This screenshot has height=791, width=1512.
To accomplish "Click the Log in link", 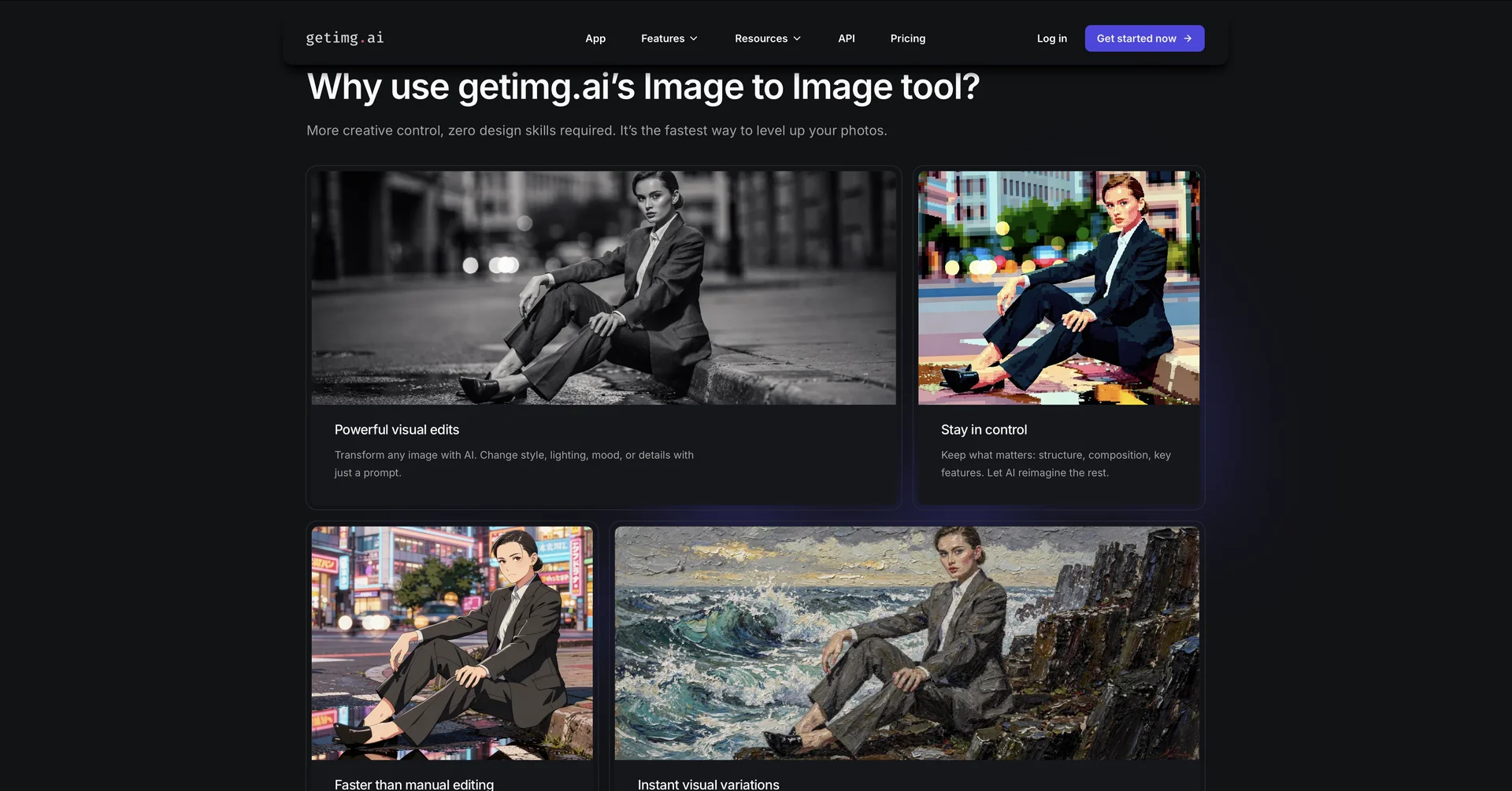I will (x=1052, y=38).
